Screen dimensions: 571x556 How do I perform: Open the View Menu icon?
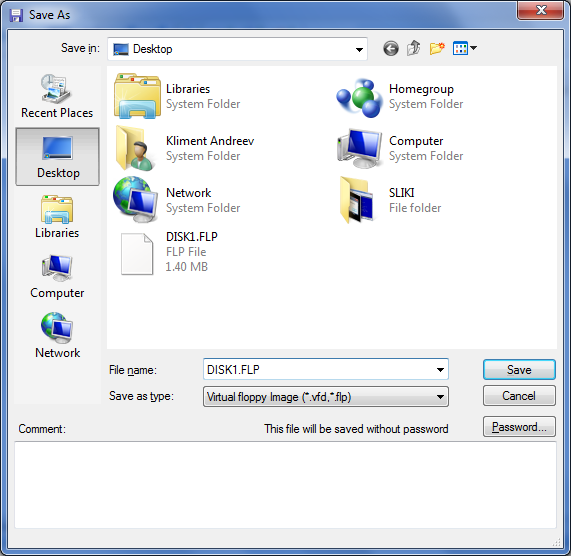[465, 48]
